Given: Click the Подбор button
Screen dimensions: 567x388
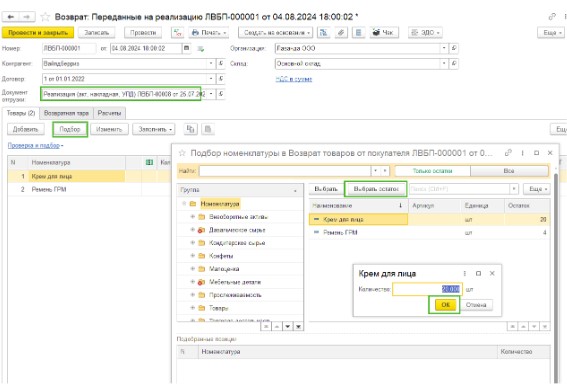Looking at the screenshot, I should (x=70, y=129).
